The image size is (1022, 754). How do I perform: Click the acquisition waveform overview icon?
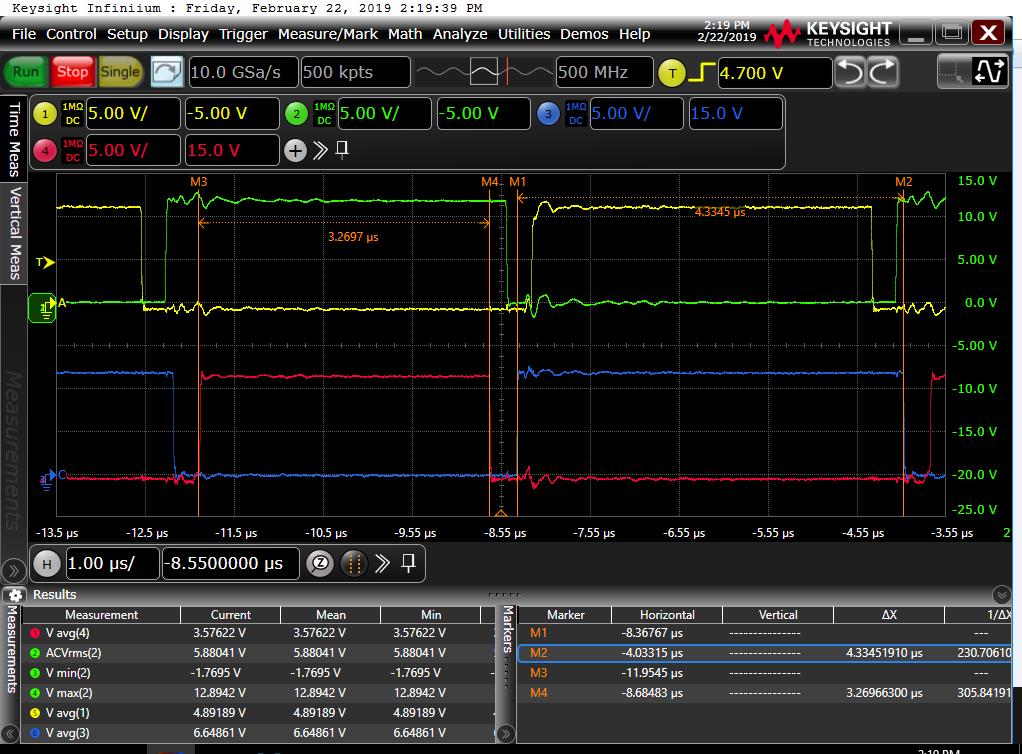tap(483, 72)
